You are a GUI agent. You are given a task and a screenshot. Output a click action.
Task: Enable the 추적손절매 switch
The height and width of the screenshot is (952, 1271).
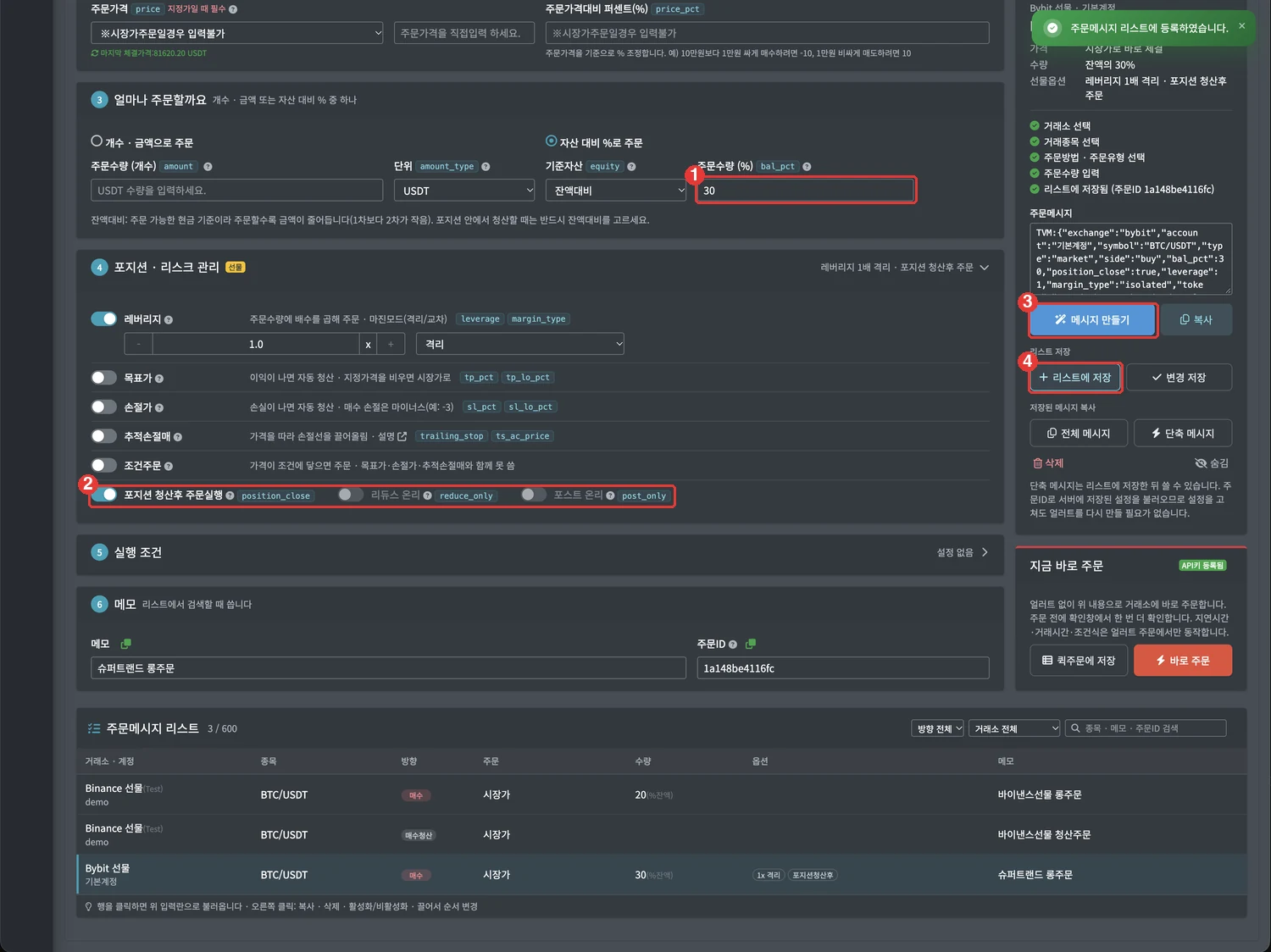coord(103,436)
